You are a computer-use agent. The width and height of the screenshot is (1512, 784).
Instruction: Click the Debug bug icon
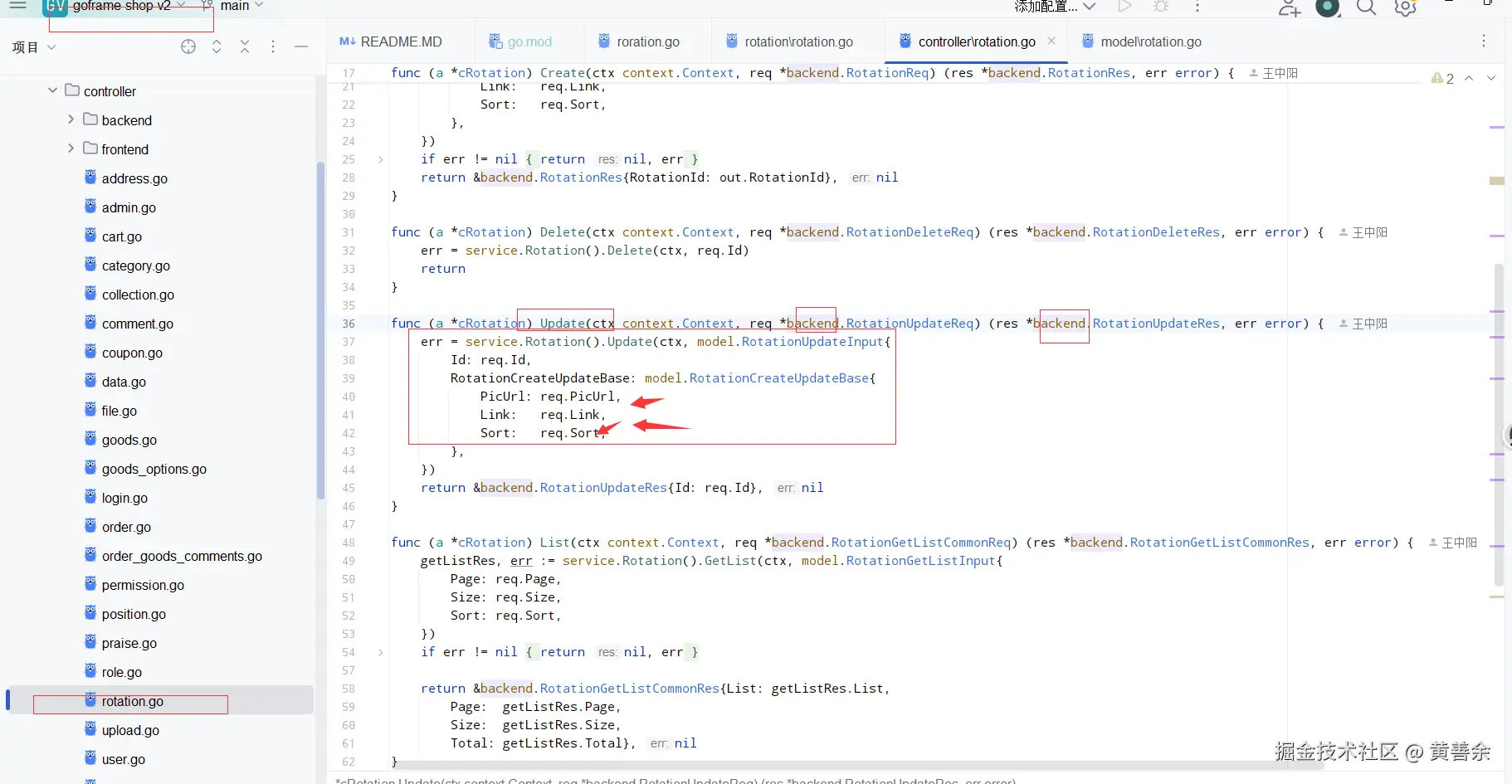click(1161, 6)
